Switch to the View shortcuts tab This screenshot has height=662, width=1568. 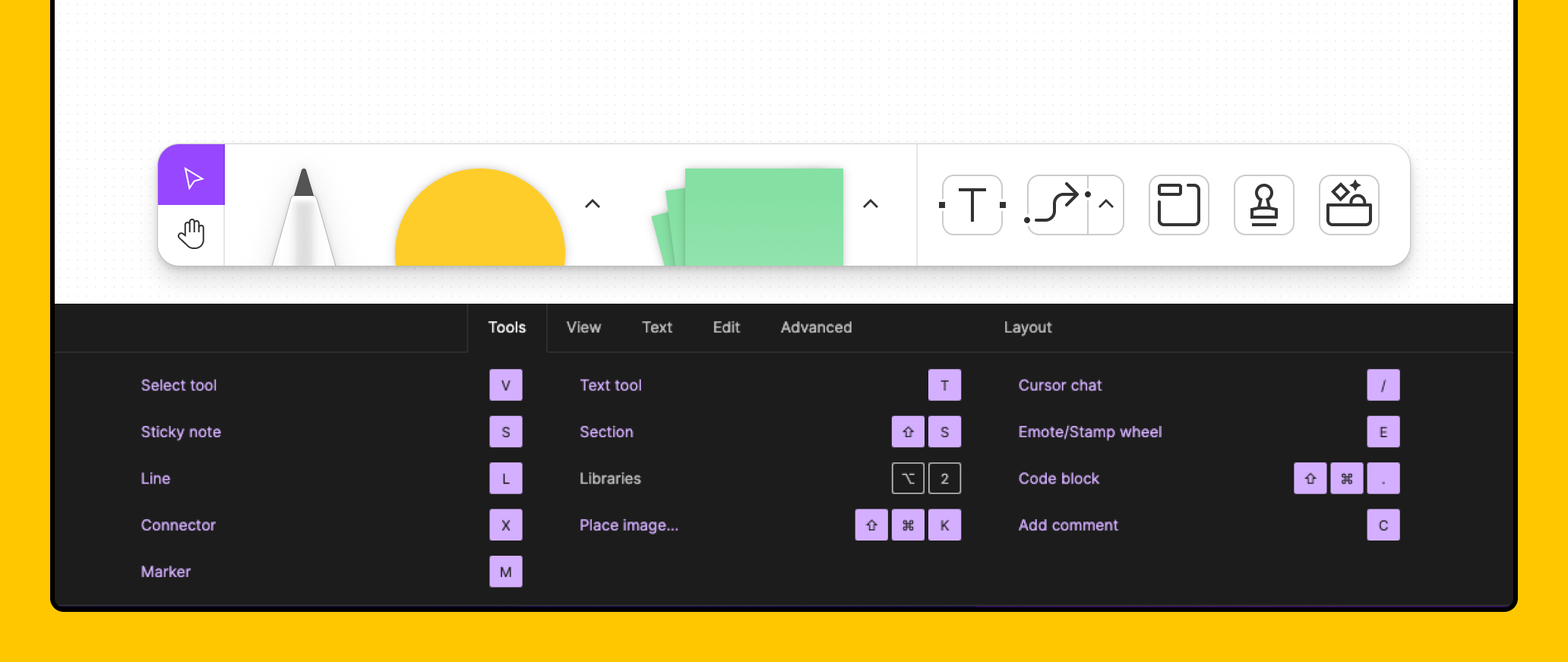coord(583,327)
